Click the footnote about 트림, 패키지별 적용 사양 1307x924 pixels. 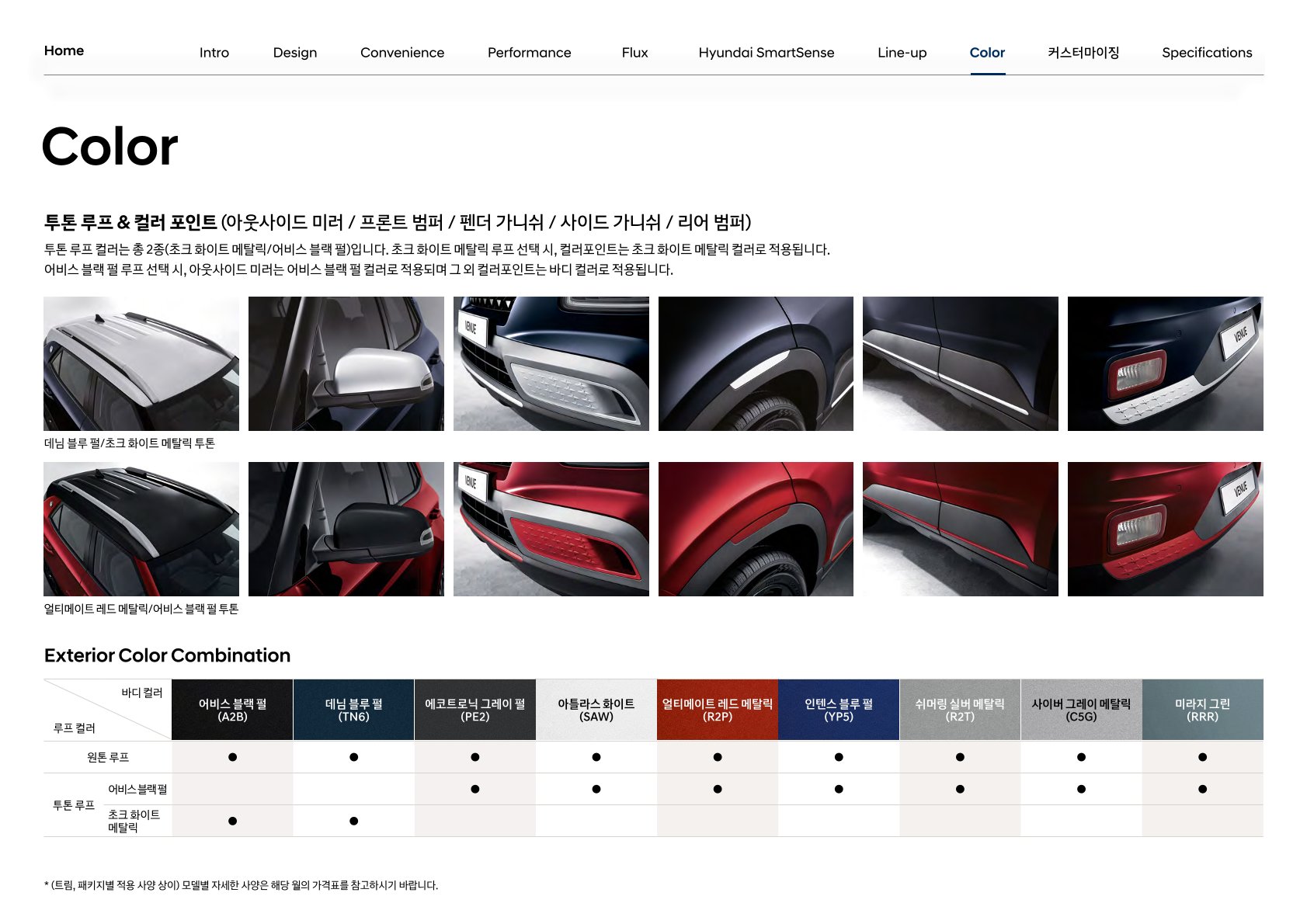click(x=241, y=885)
